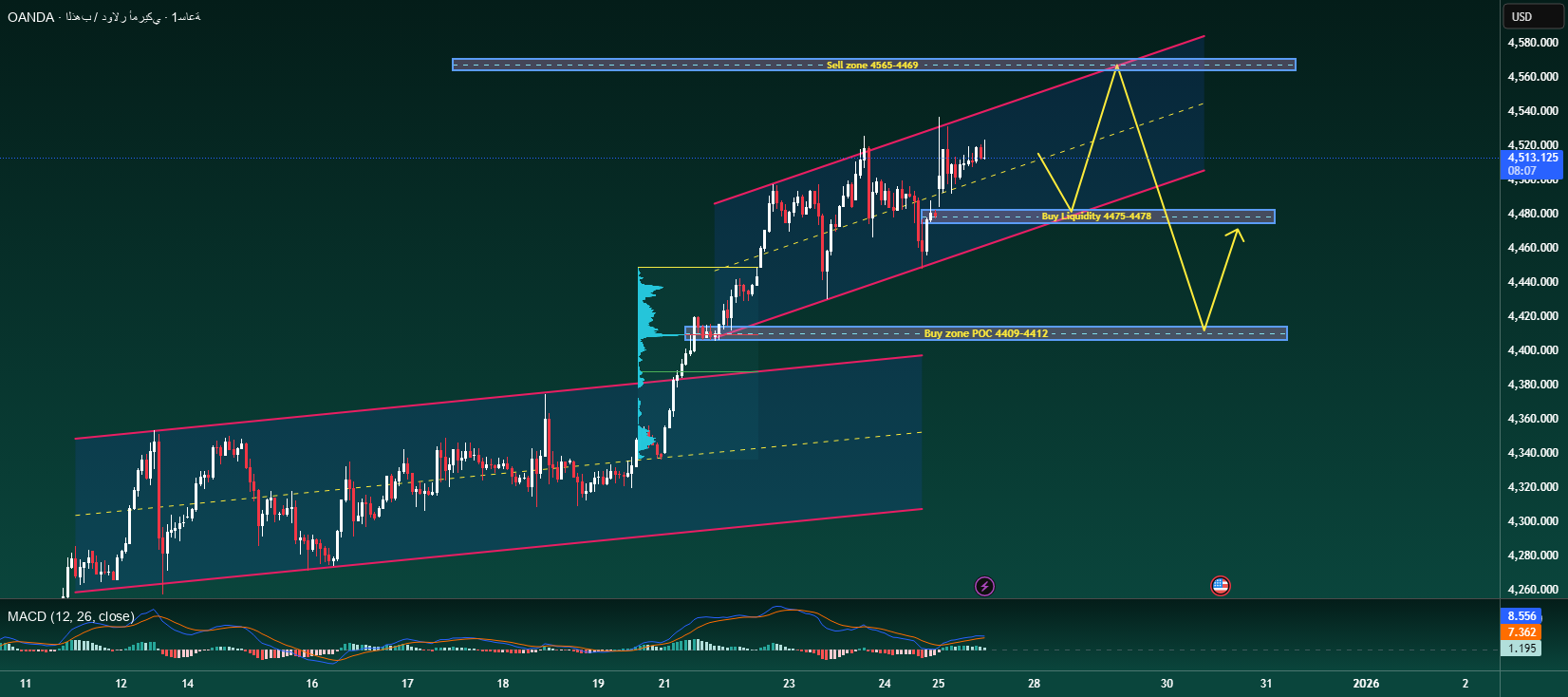Viewport: 1568px width, 697px height.
Task: Select the Buy Liquidity 4475-4478 zone
Action: [x=1096, y=217]
